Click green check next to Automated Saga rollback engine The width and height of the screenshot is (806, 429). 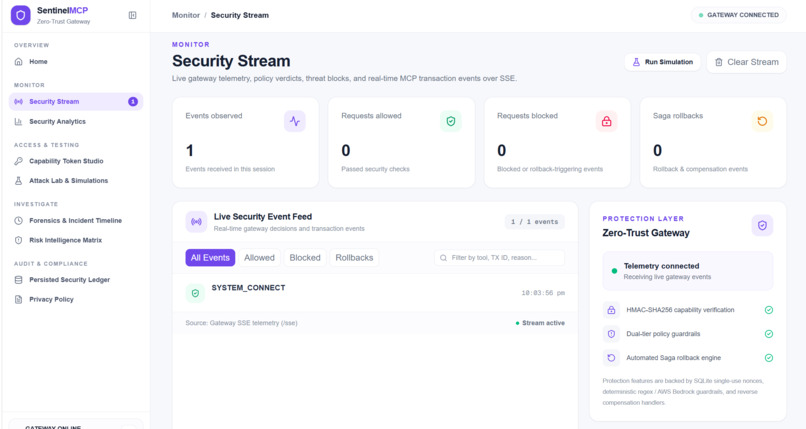point(769,358)
